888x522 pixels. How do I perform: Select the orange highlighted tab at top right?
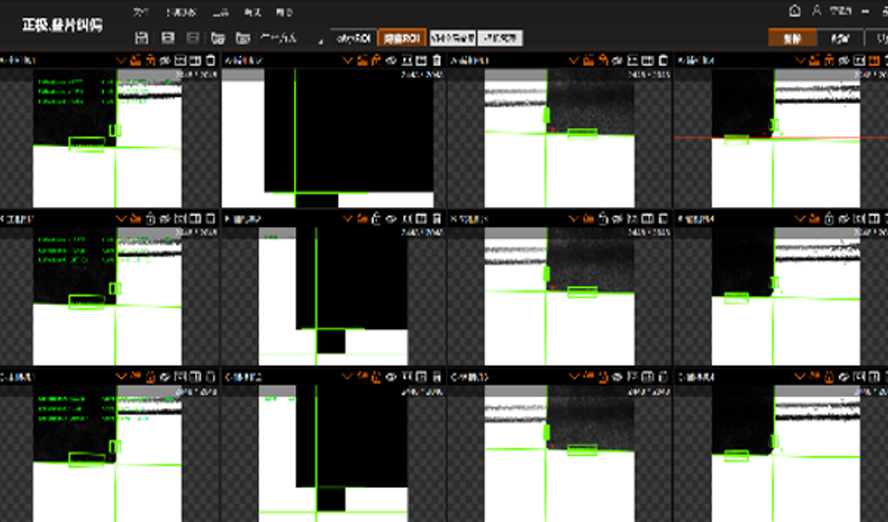792,38
